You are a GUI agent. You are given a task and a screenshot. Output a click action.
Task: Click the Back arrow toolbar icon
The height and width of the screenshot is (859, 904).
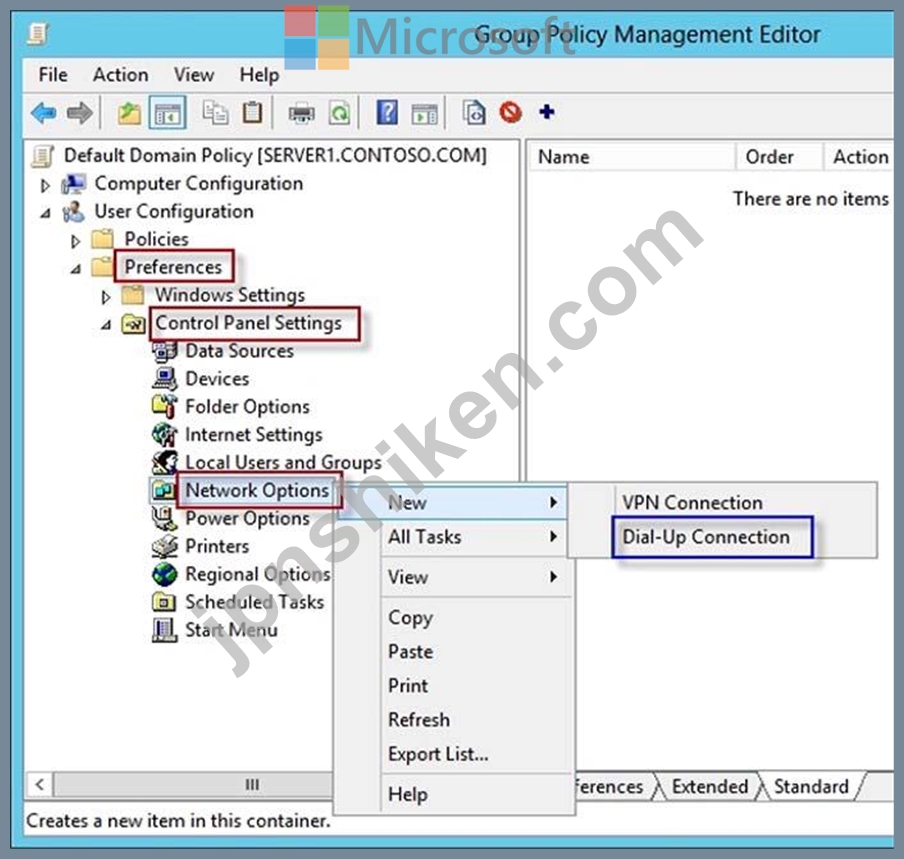point(44,112)
